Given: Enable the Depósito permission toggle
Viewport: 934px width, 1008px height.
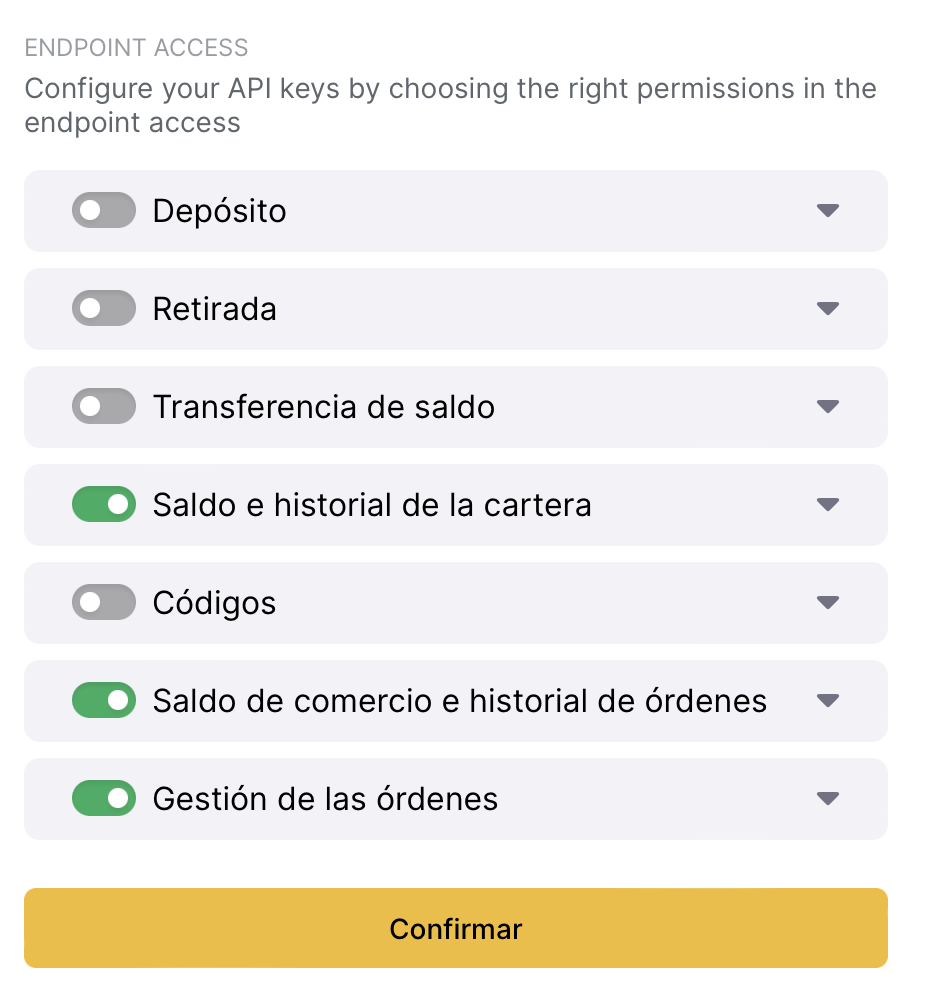Looking at the screenshot, I should pos(103,211).
